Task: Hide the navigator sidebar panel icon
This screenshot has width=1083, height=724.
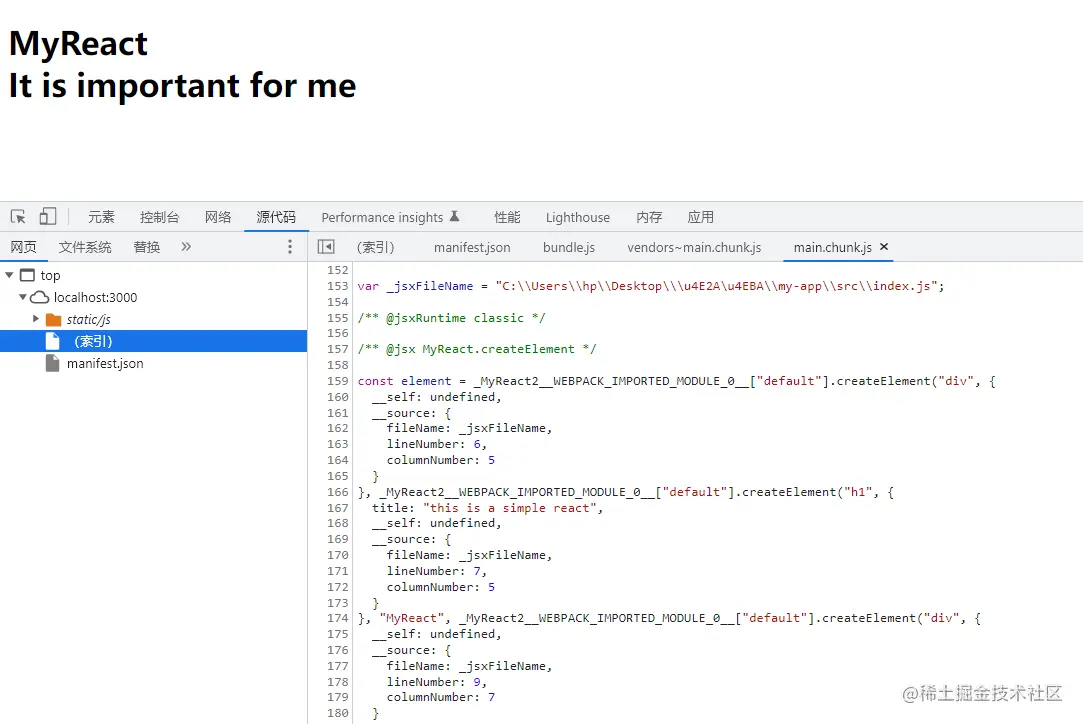Action: click(x=326, y=247)
